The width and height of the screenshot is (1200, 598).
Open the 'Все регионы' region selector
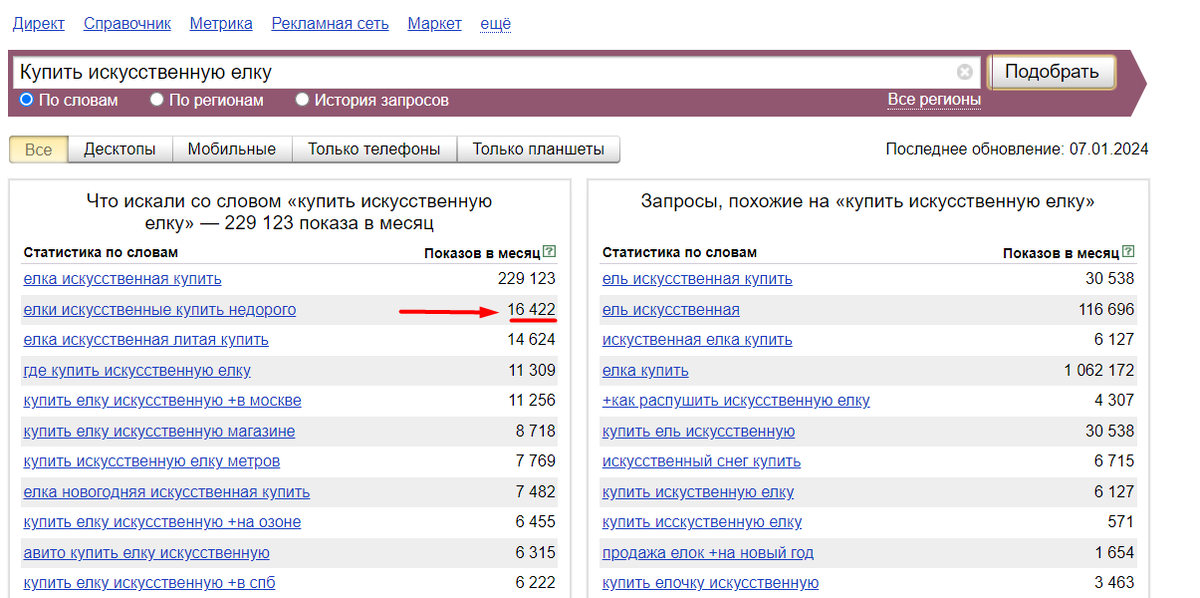coord(934,100)
